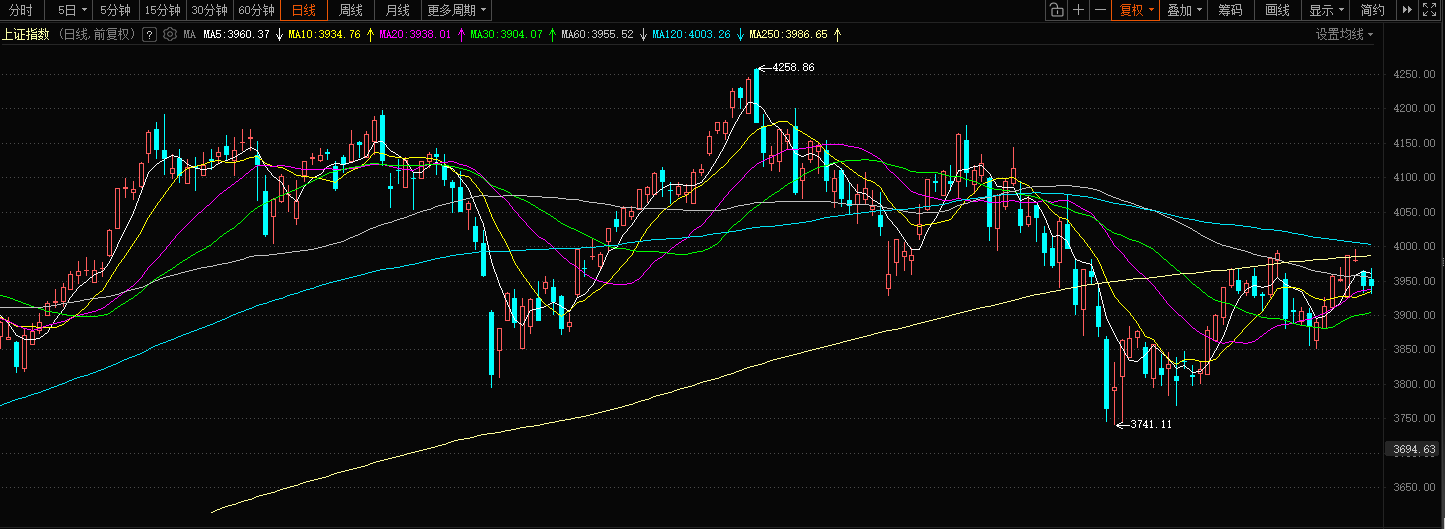Open the 设置均线 dropdown

click(x=1344, y=34)
